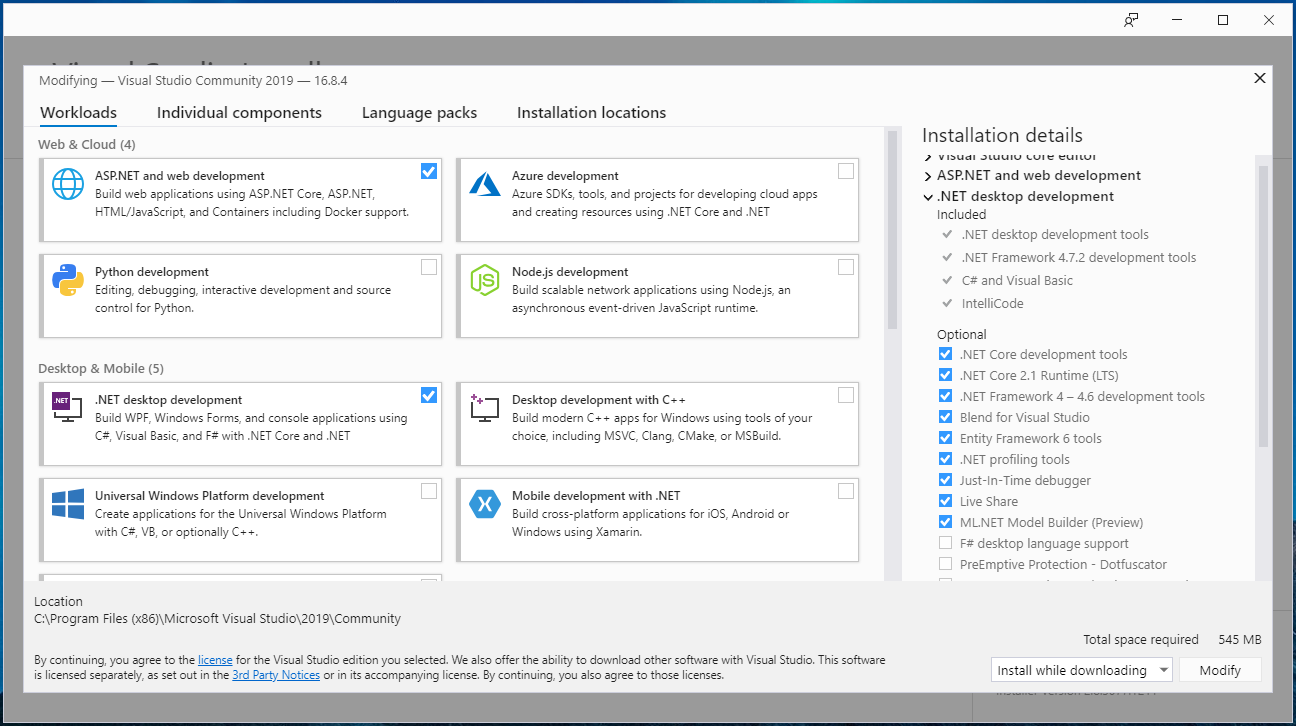Click the Desktop & Mobile (5) heading
1296x726 pixels.
(x=101, y=368)
